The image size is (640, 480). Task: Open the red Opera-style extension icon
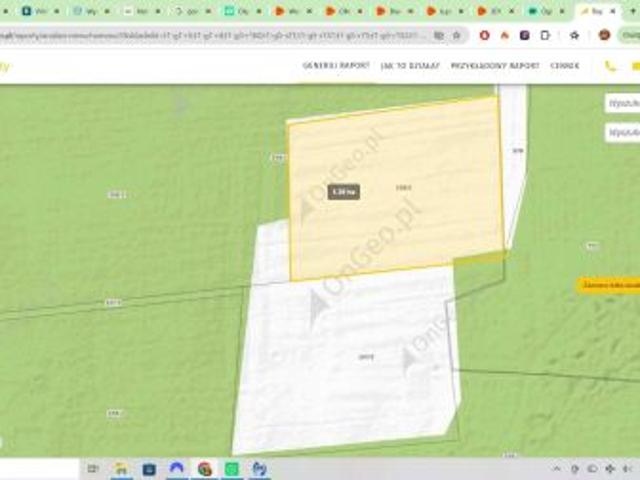[x=484, y=36]
